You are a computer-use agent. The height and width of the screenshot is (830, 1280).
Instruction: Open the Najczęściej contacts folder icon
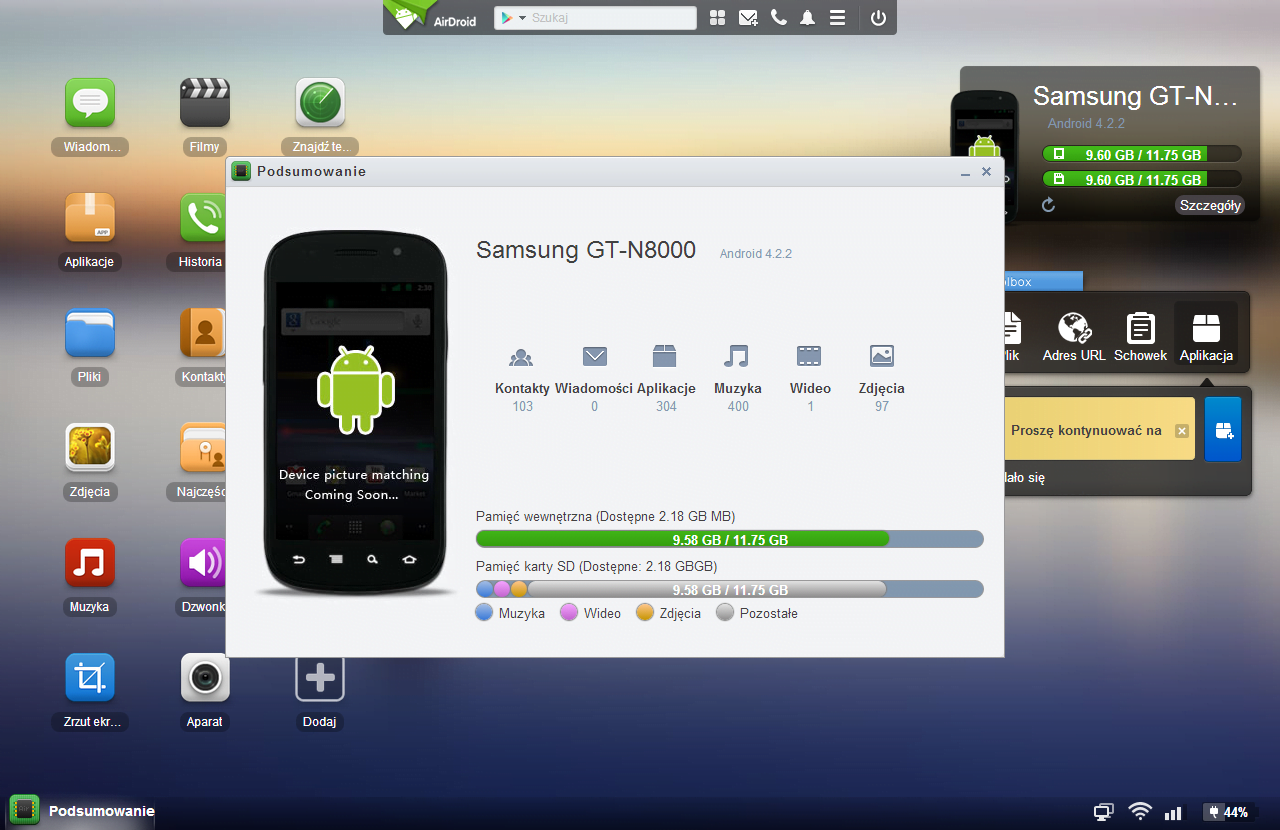pos(203,448)
